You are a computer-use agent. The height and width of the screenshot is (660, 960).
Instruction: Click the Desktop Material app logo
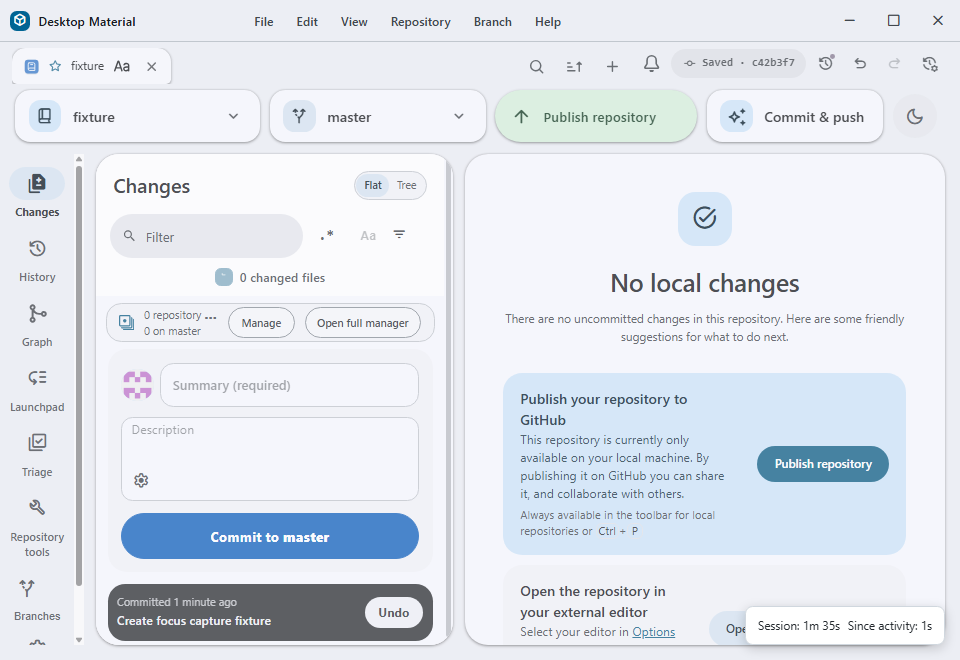coord(20,21)
